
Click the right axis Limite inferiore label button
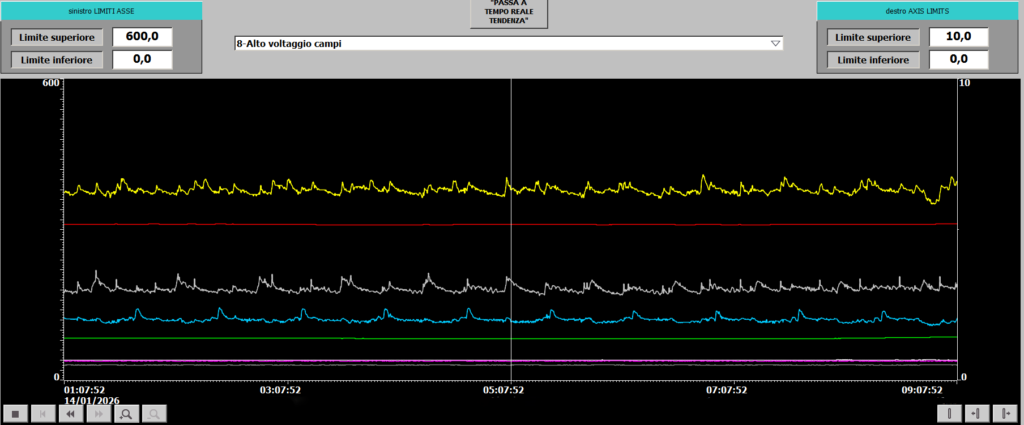pos(873,60)
